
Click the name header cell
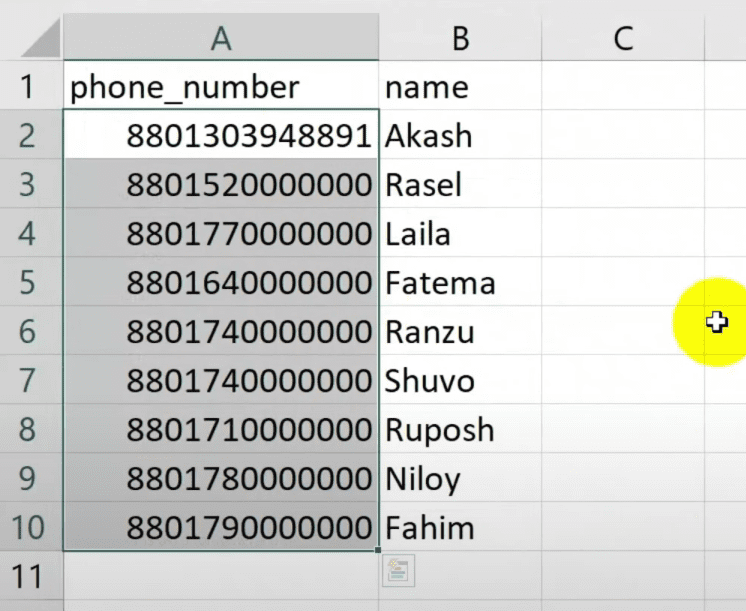(x=460, y=87)
